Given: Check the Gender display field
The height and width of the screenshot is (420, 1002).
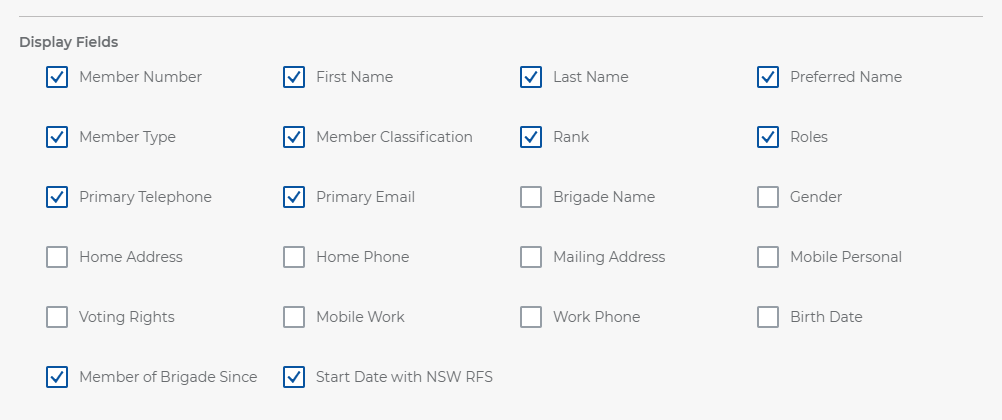Looking at the screenshot, I should point(768,197).
